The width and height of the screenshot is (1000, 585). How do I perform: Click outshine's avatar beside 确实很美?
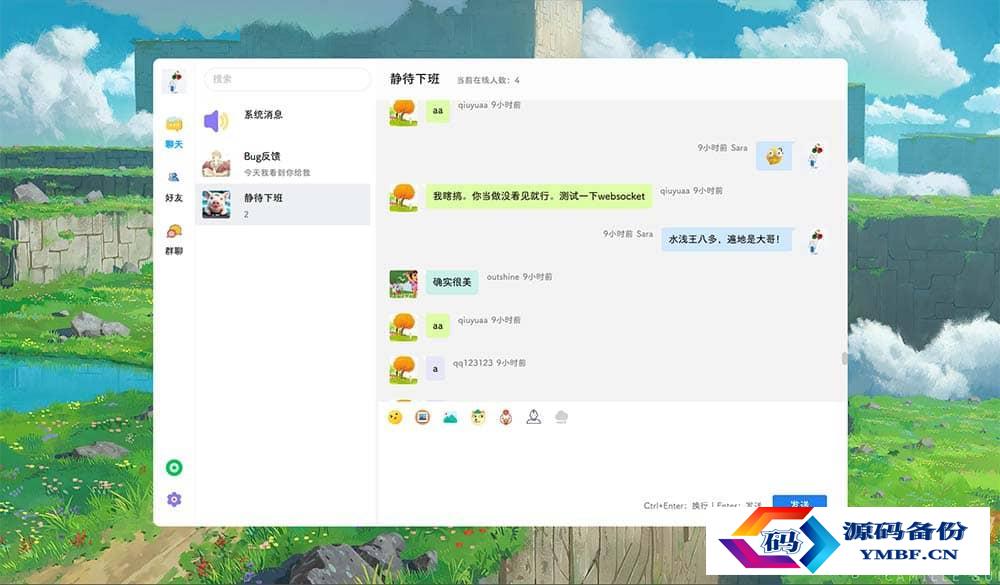coord(404,283)
